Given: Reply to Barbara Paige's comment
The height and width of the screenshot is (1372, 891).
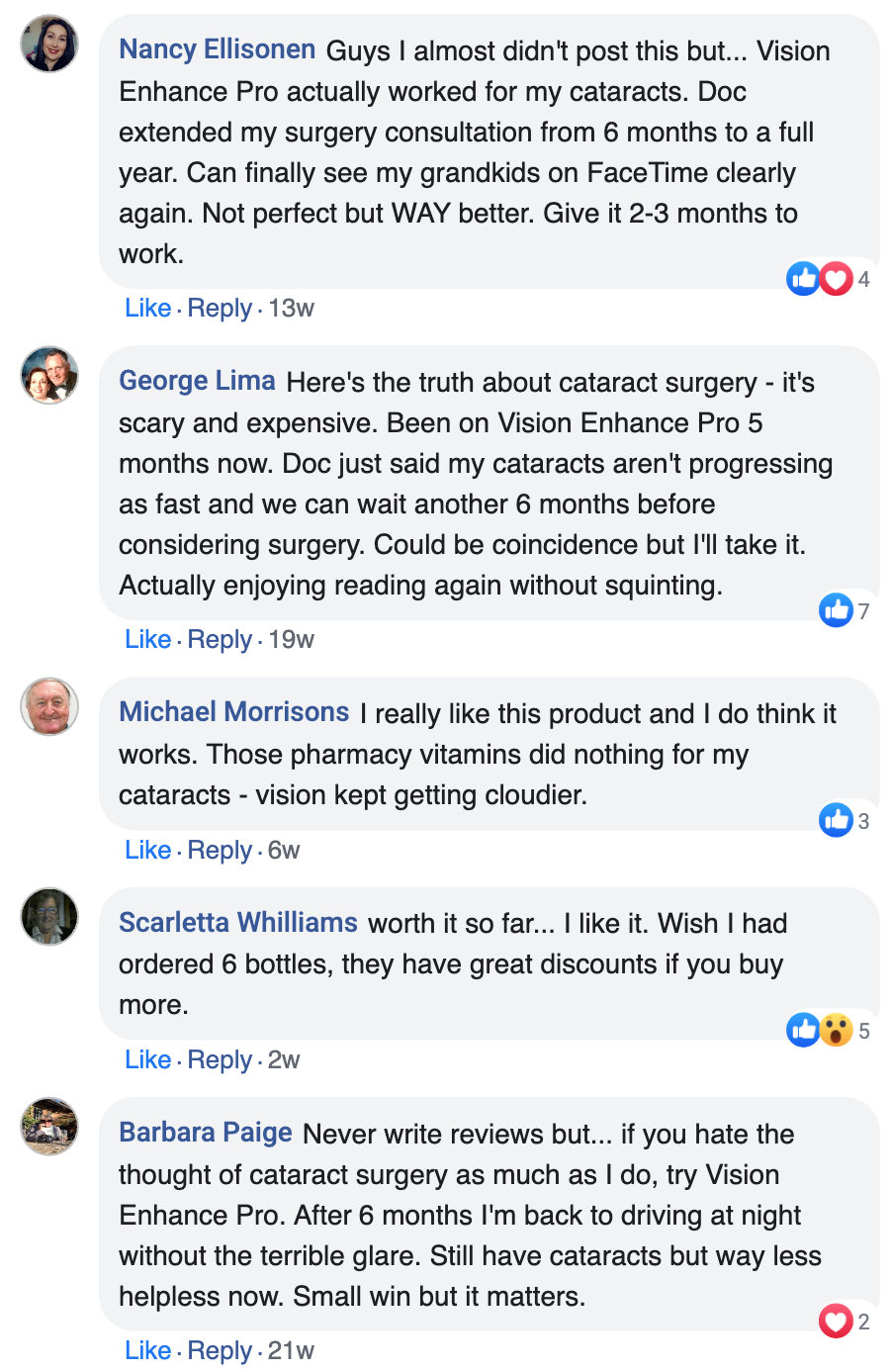Looking at the screenshot, I should [220, 1351].
